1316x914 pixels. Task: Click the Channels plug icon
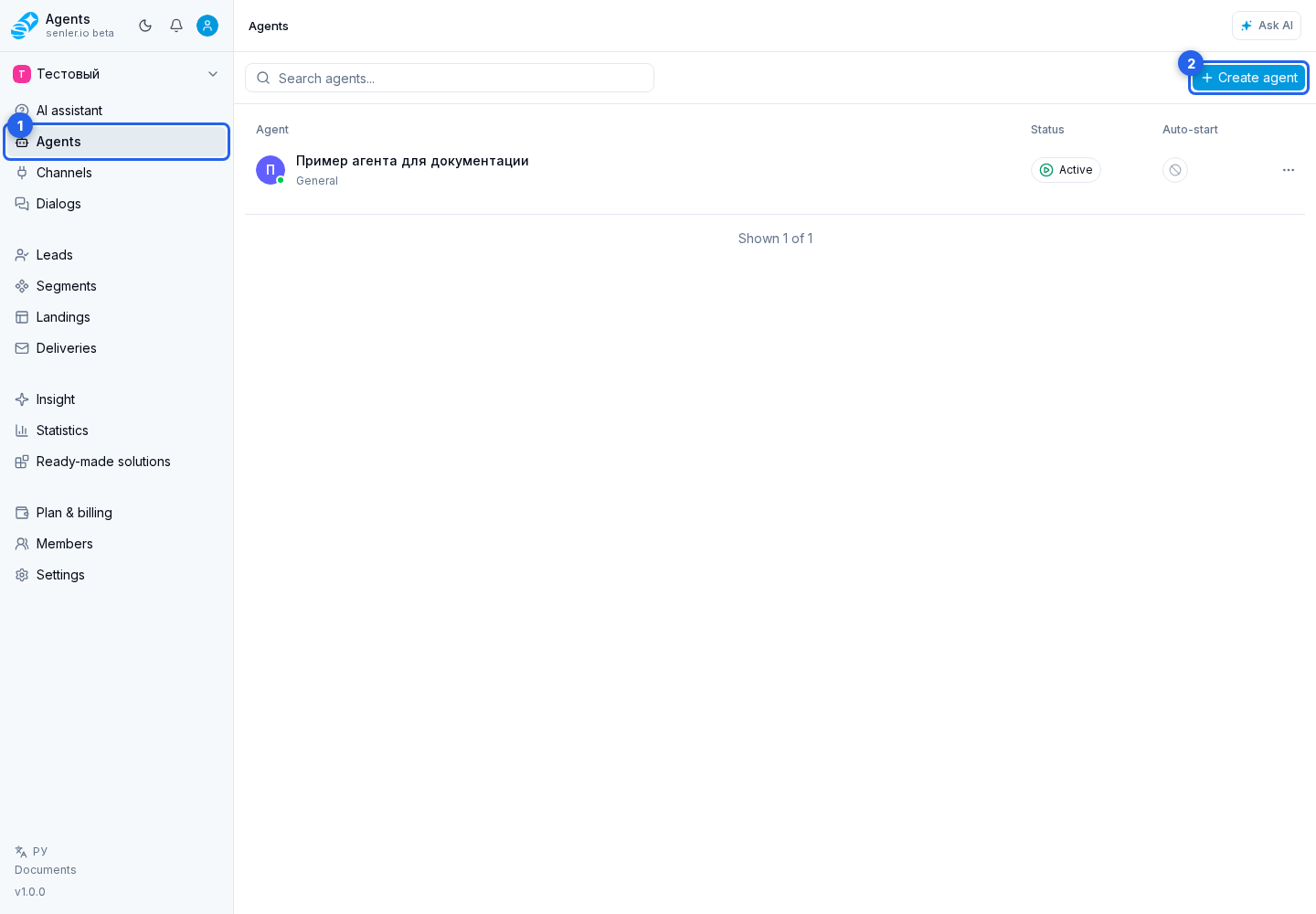click(22, 173)
